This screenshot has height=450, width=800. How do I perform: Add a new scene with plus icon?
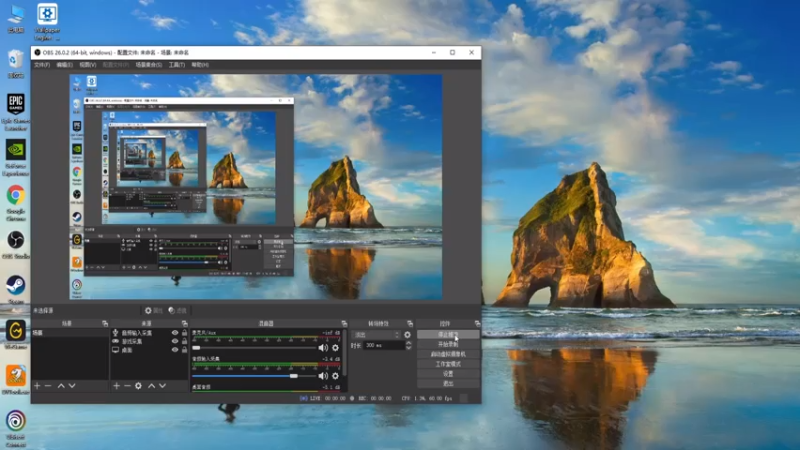[37, 386]
